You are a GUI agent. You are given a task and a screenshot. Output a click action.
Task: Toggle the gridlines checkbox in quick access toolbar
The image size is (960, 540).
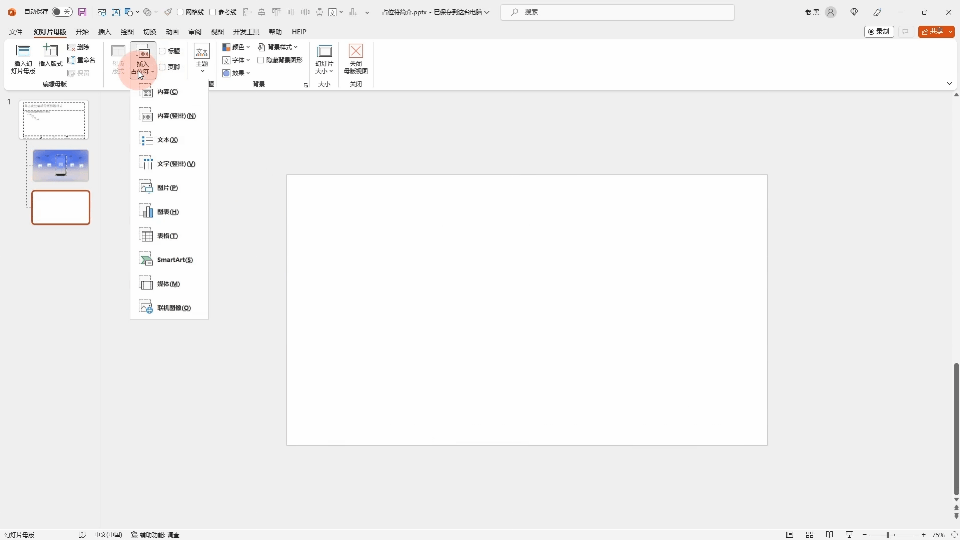[181, 12]
